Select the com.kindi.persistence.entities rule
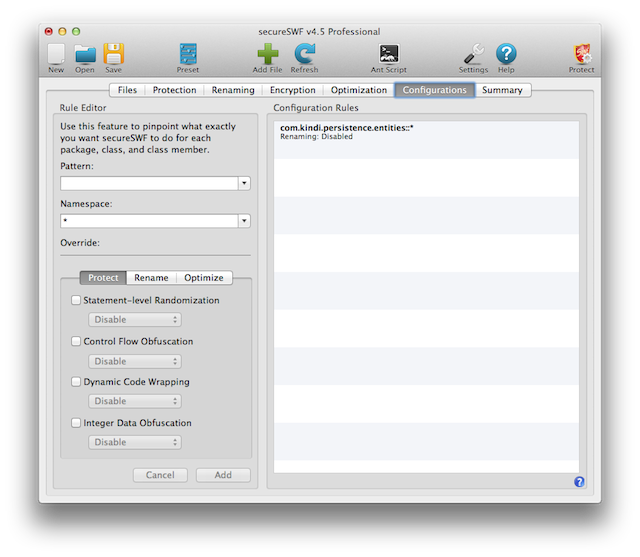640x557 pixels. pos(347,129)
